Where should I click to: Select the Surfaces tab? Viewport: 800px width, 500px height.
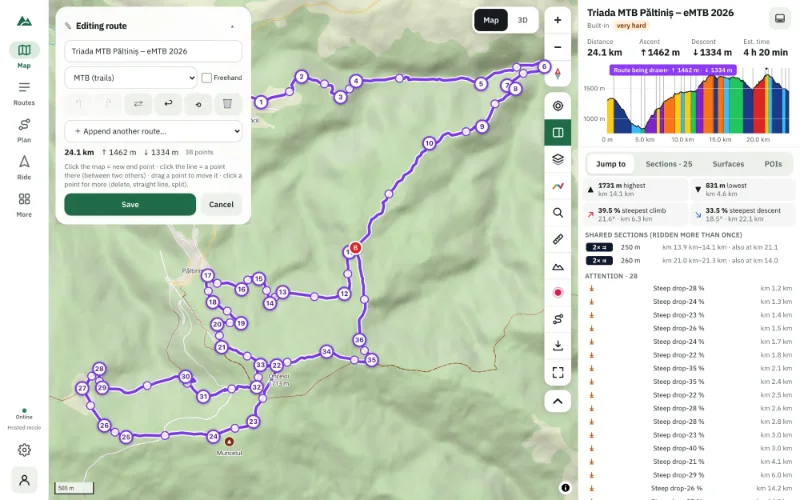(x=728, y=164)
